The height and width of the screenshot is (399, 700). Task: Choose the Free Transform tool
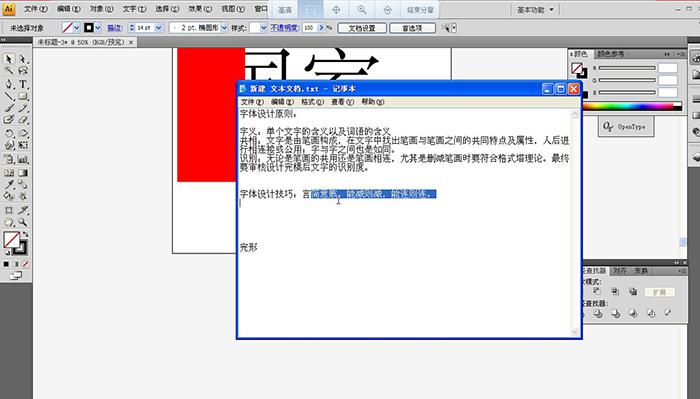coord(23,145)
